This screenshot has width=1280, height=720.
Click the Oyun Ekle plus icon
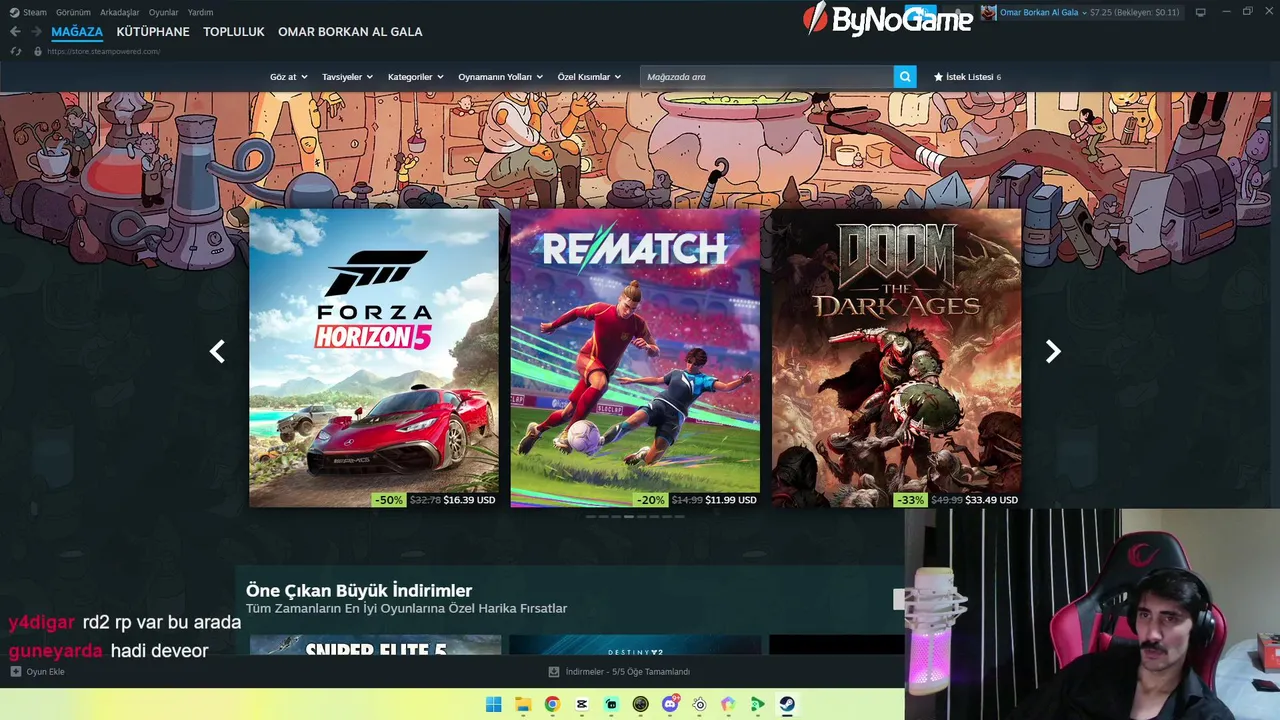click(x=15, y=672)
